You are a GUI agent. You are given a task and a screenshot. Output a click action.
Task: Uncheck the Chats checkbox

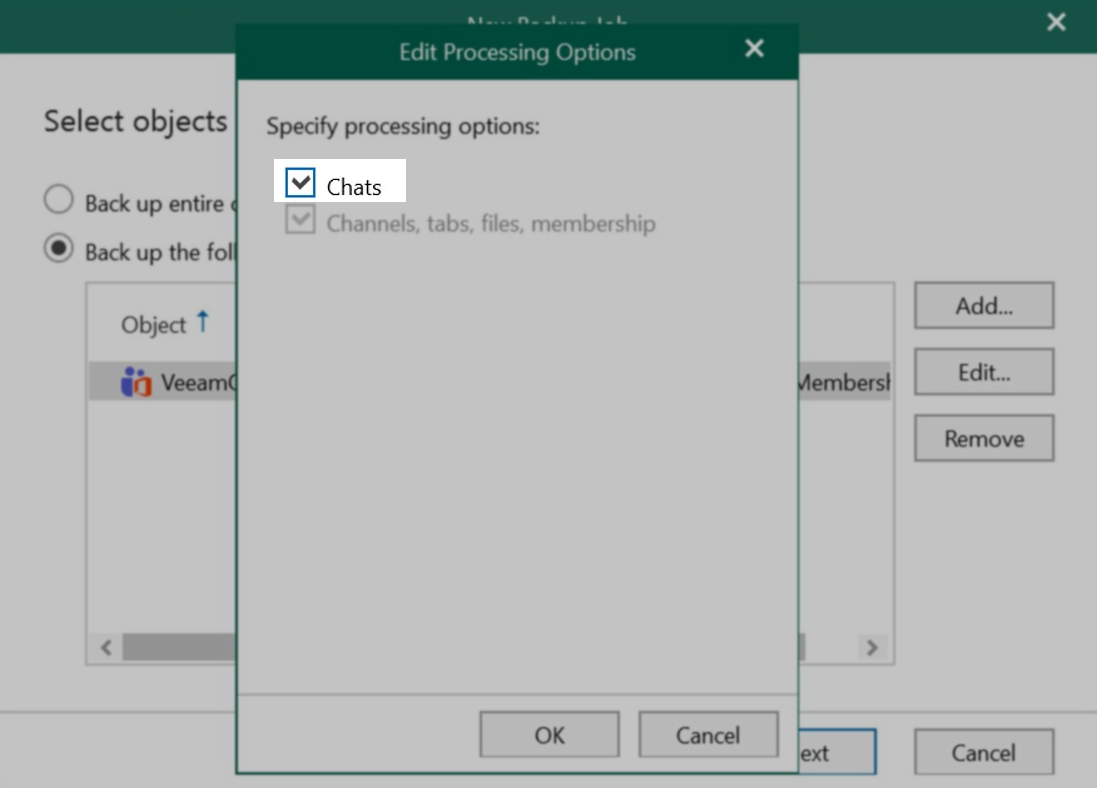pyautogui.click(x=300, y=183)
